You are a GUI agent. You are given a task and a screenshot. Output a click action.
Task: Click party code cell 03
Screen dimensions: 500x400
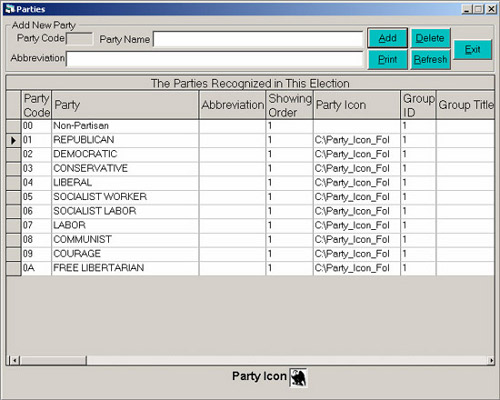point(36,169)
